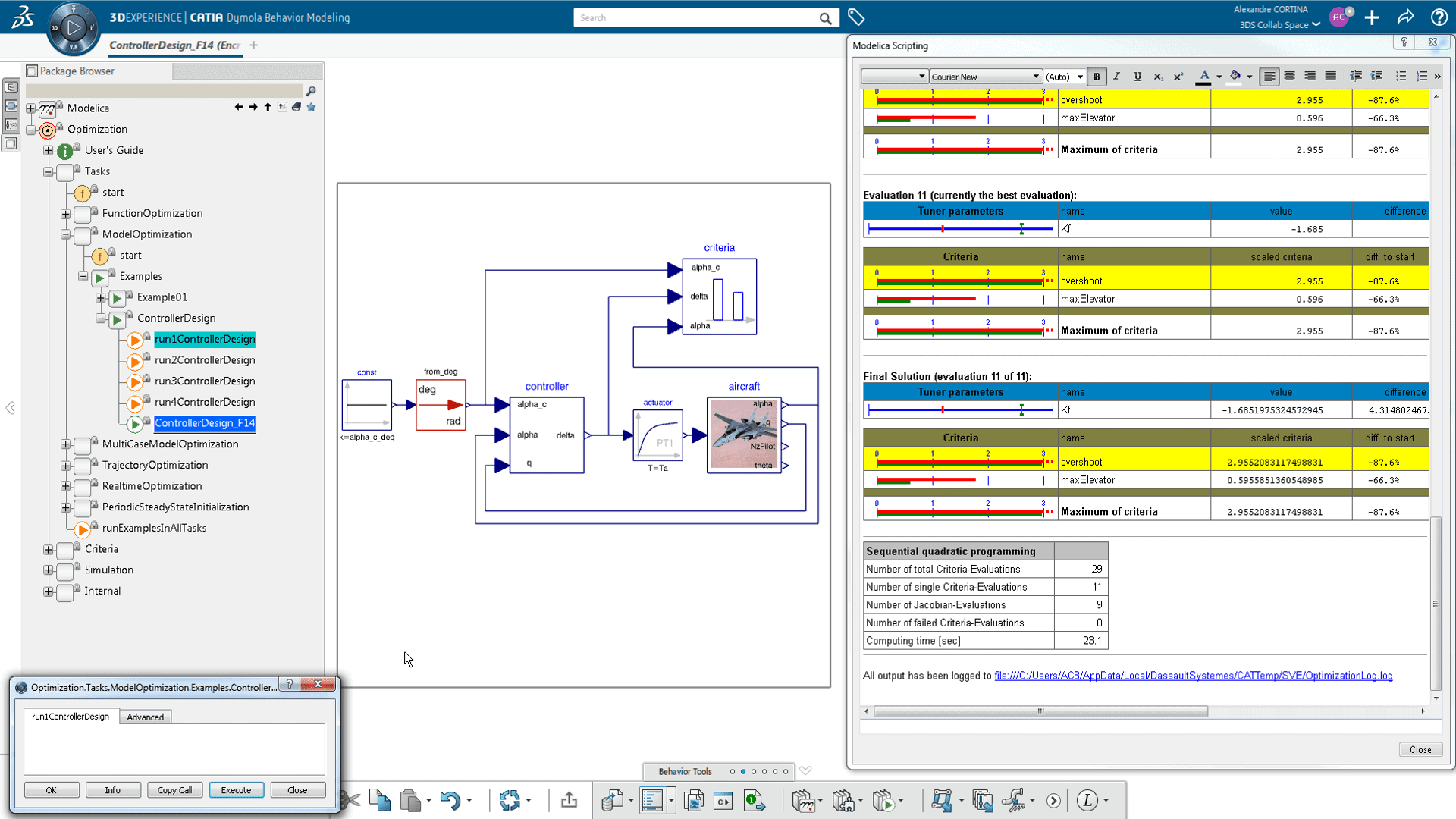Enable visibility of run2ControllerDesign node
Viewport: 1456px width, 819px height.
coord(205,360)
